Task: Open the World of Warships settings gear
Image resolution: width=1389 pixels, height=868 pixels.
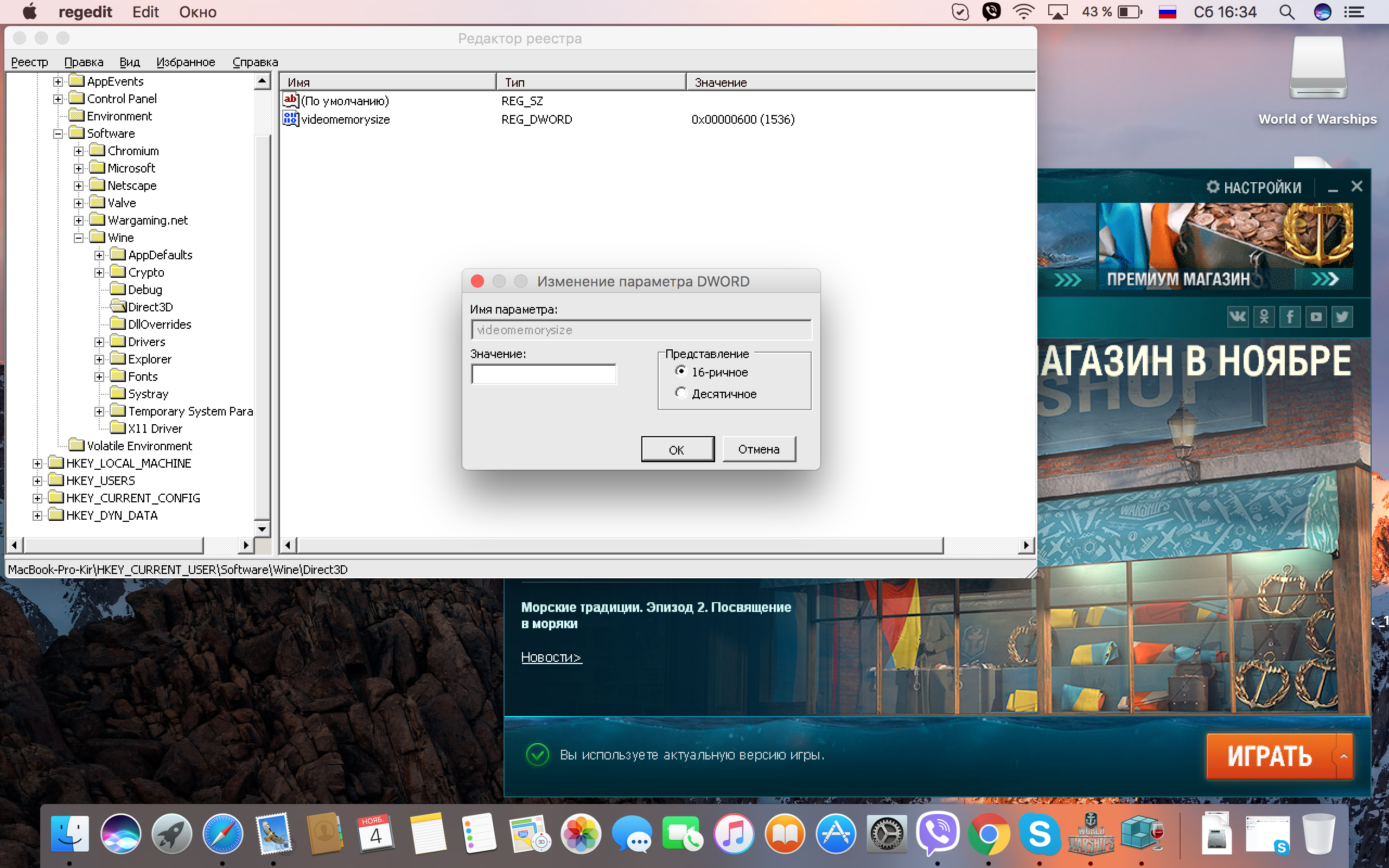Action: [1212, 187]
